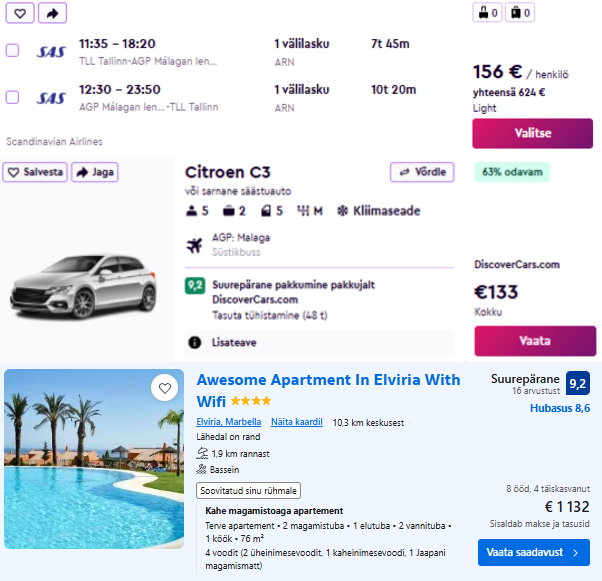The height and width of the screenshot is (581, 602).
Task: Click the Elviria, Marbella location link
Action: pyautogui.click(x=229, y=422)
